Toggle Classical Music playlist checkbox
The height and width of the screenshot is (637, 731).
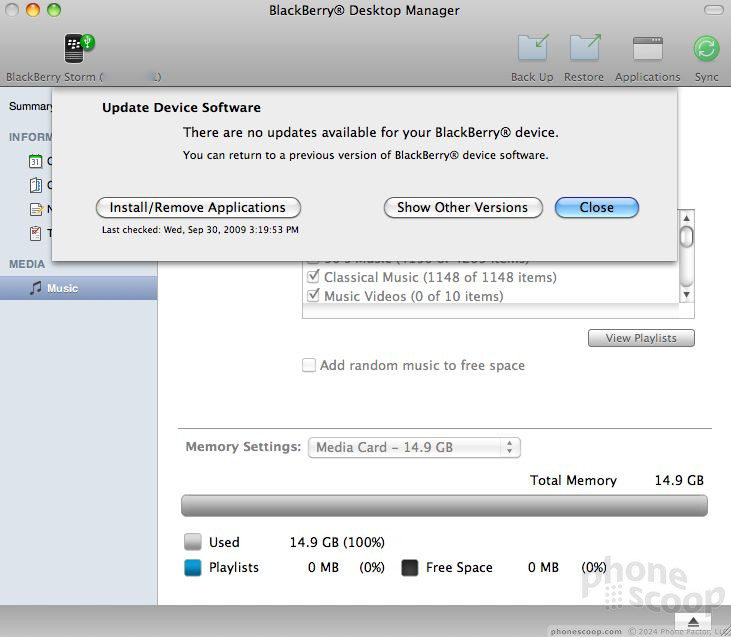tap(313, 276)
